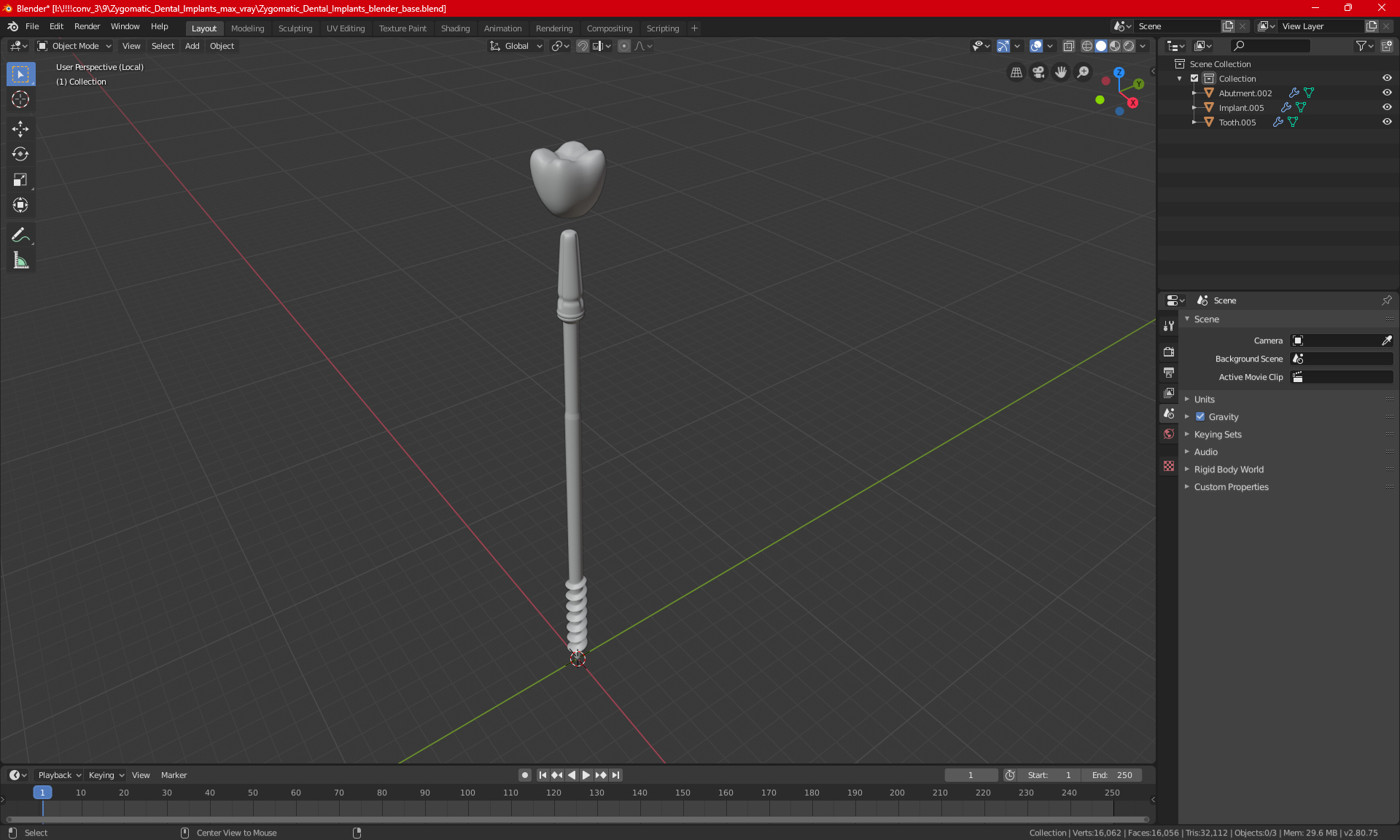Toggle orthographic grid view button in viewport
1400x840 pixels.
[1016, 72]
